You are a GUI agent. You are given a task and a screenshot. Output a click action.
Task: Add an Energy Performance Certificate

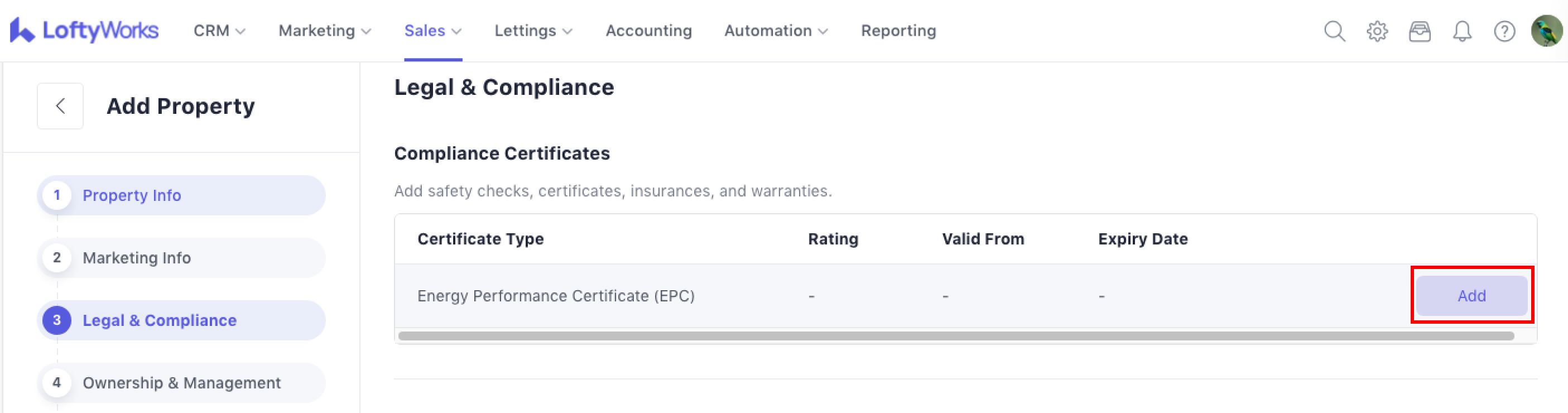click(x=1471, y=295)
